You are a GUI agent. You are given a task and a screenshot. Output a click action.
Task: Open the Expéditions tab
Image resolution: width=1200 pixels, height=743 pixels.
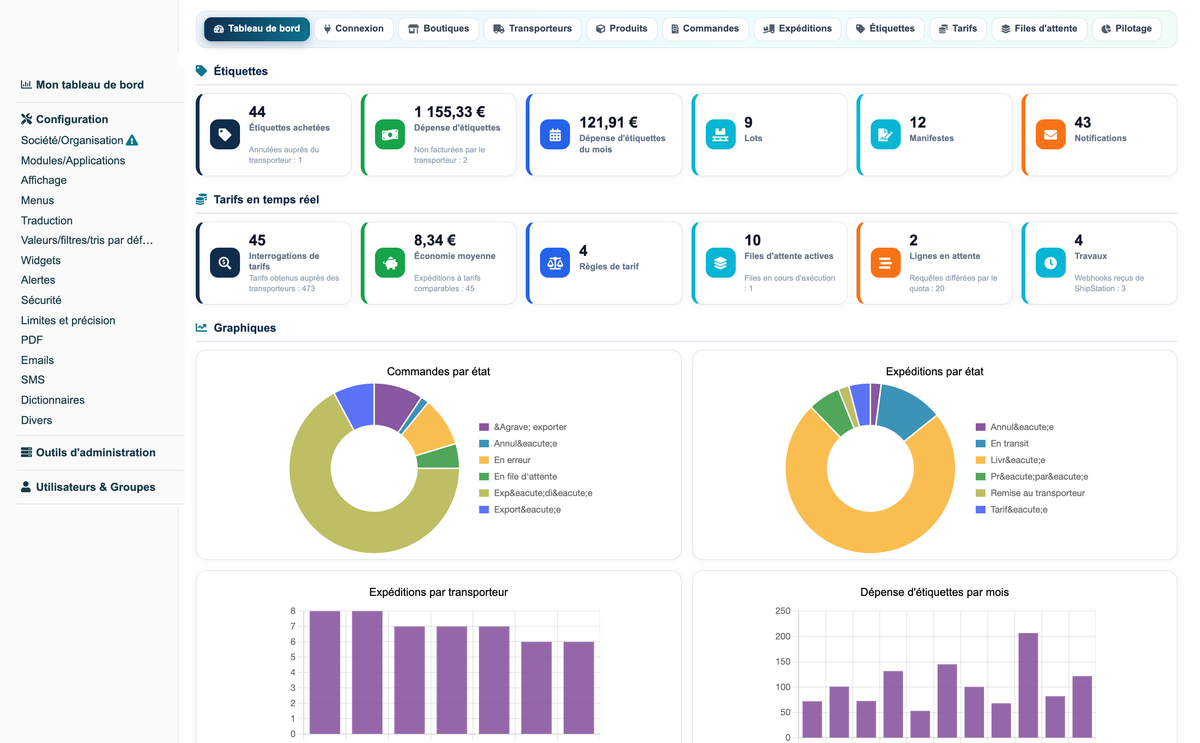tap(797, 29)
